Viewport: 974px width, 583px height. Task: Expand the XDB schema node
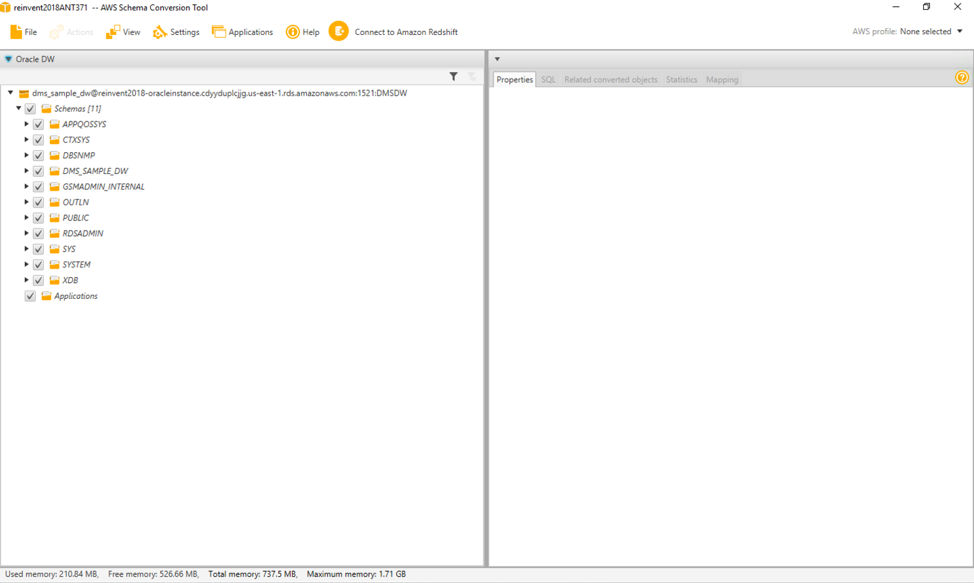click(27, 279)
